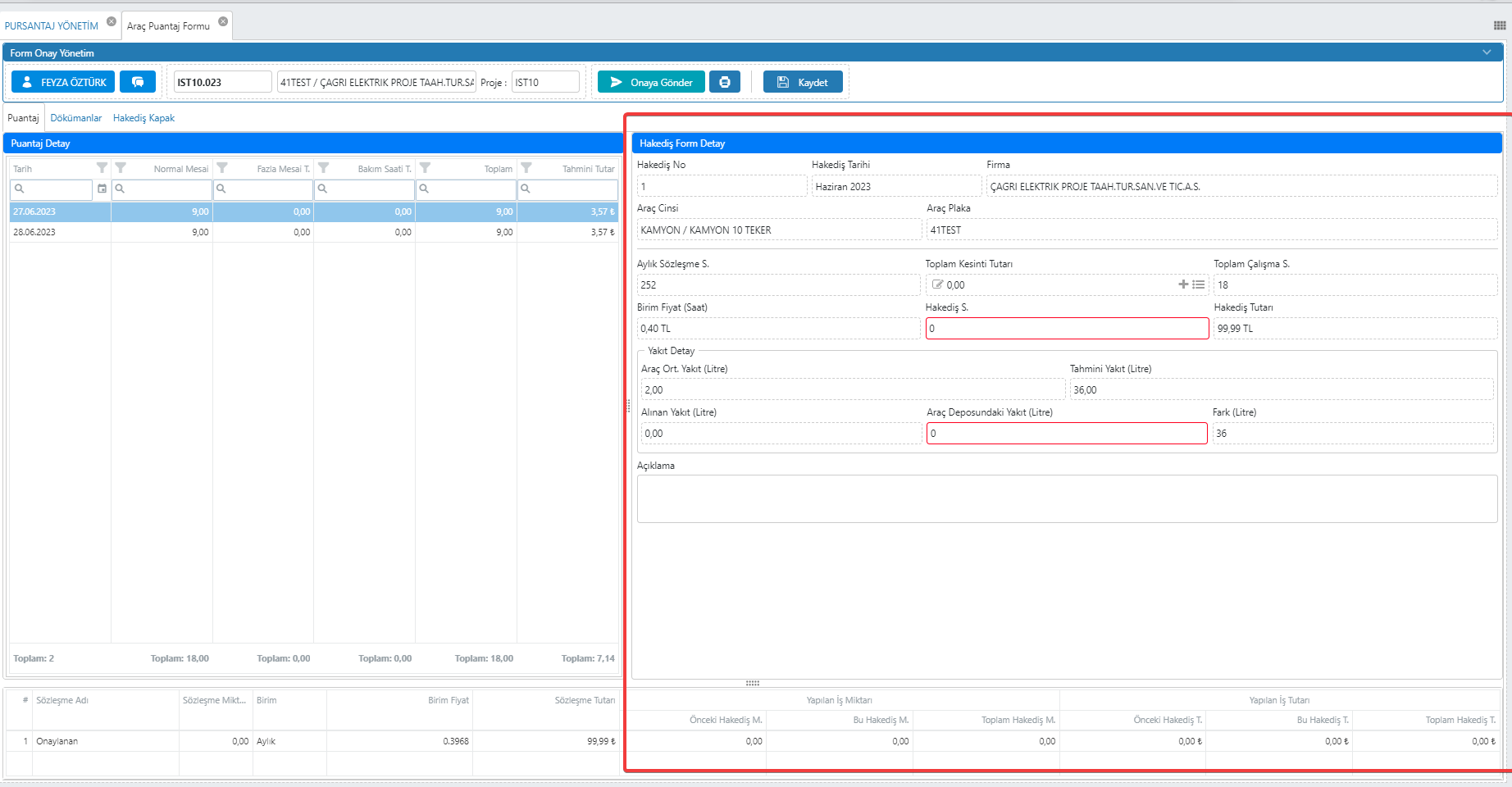Open the grid apps icon at top right
The width and height of the screenshot is (1512, 787).
(x=1499, y=25)
